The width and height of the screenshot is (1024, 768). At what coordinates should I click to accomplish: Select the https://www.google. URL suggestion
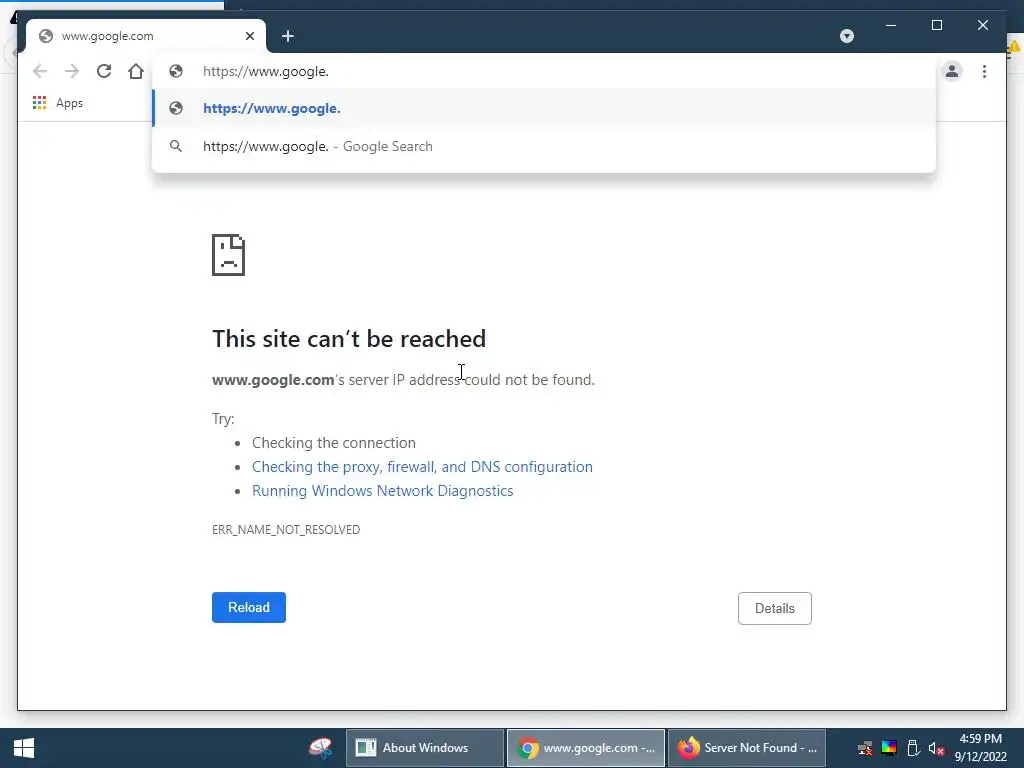543,108
